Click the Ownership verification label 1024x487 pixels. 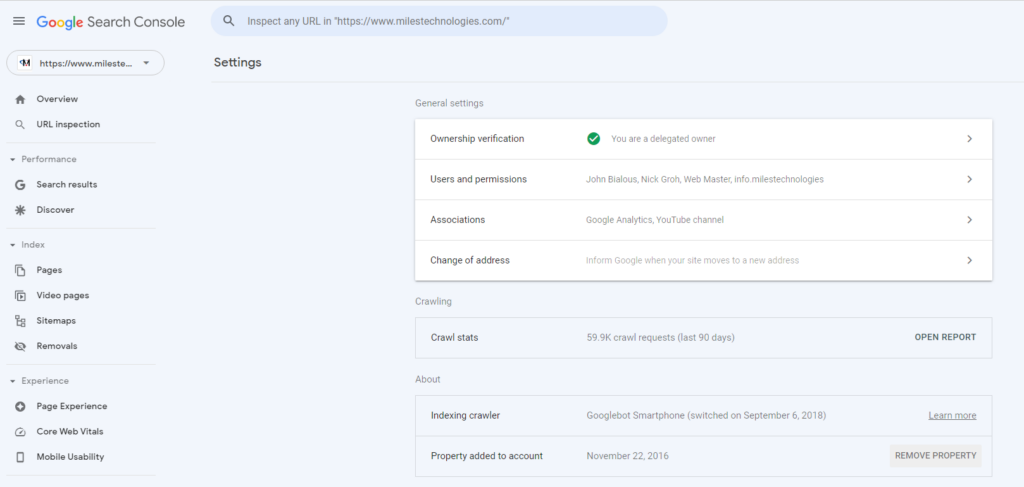pos(477,138)
